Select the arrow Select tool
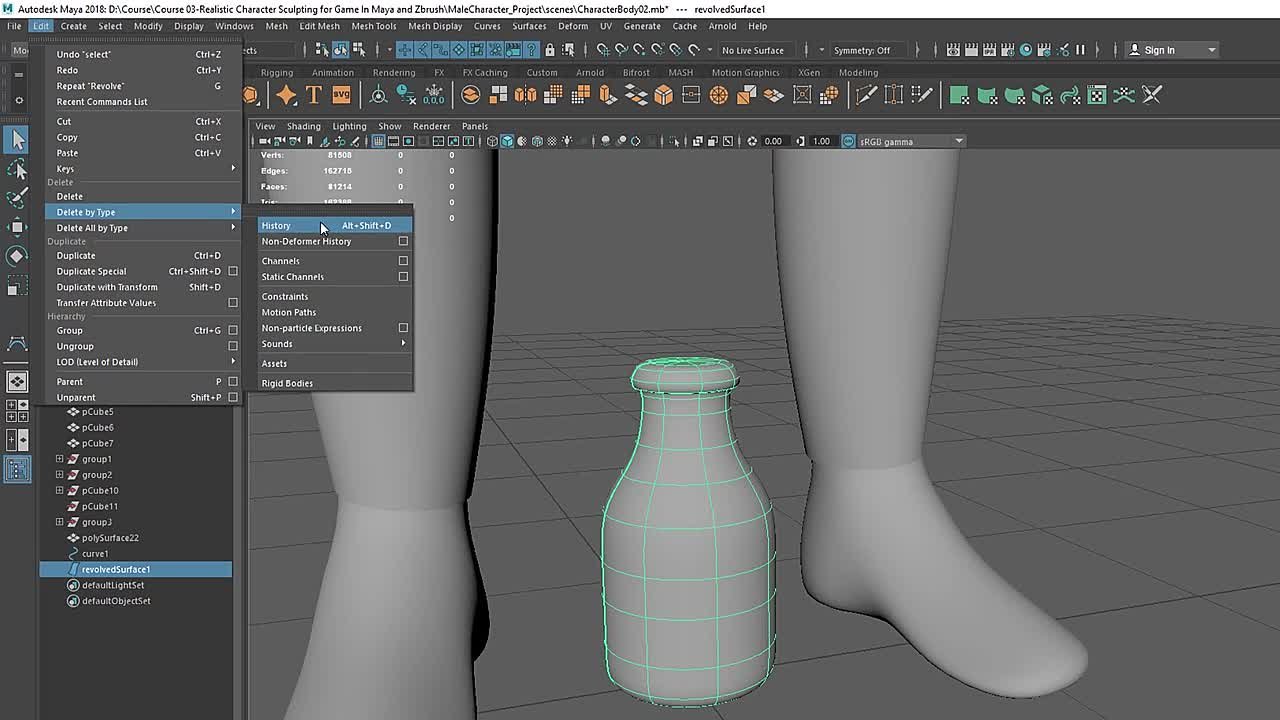 coord(17,141)
